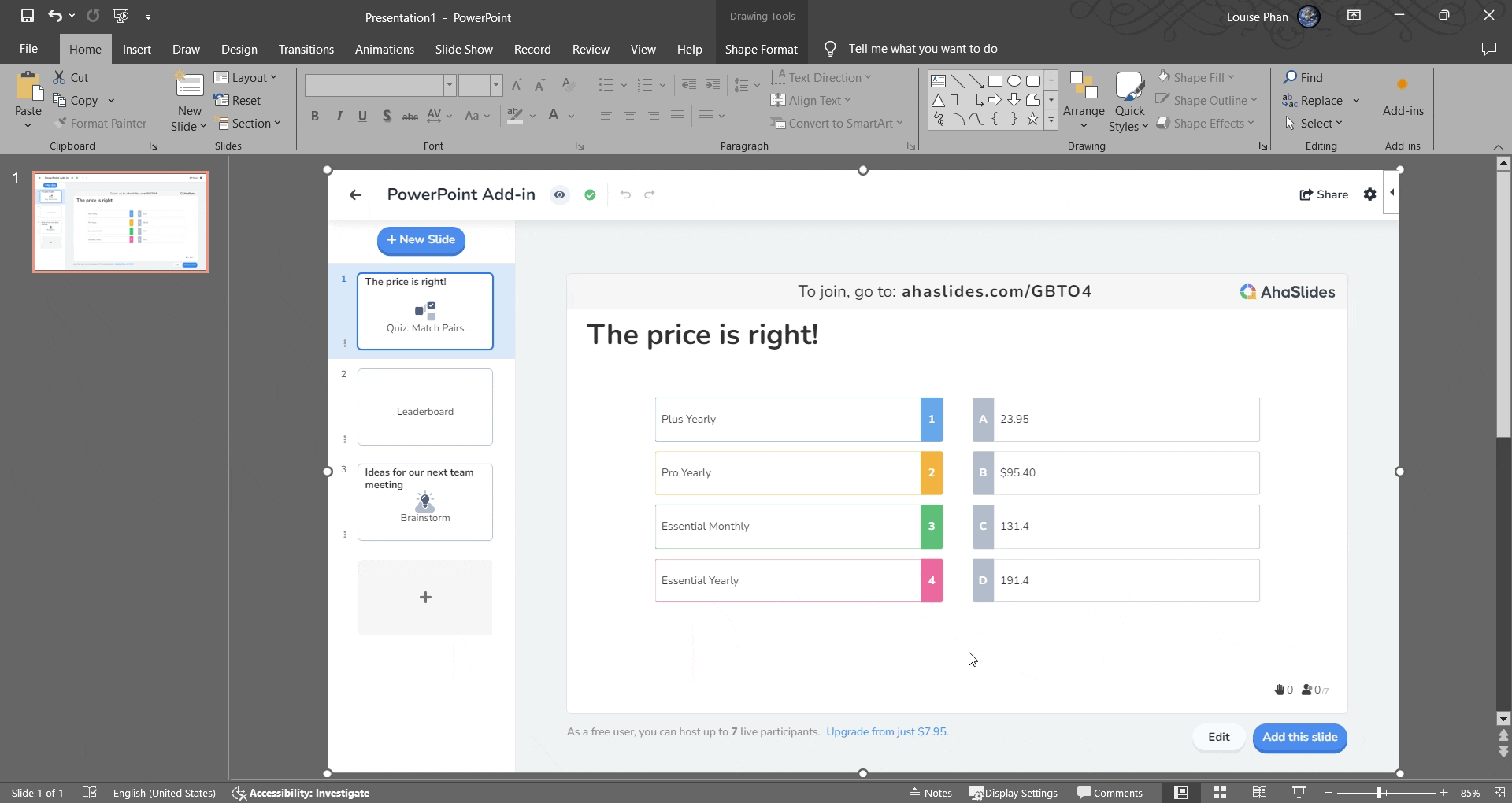The height and width of the screenshot is (803, 1512).
Task: Open the Upgrade from just $7.95 link
Action: (x=887, y=731)
